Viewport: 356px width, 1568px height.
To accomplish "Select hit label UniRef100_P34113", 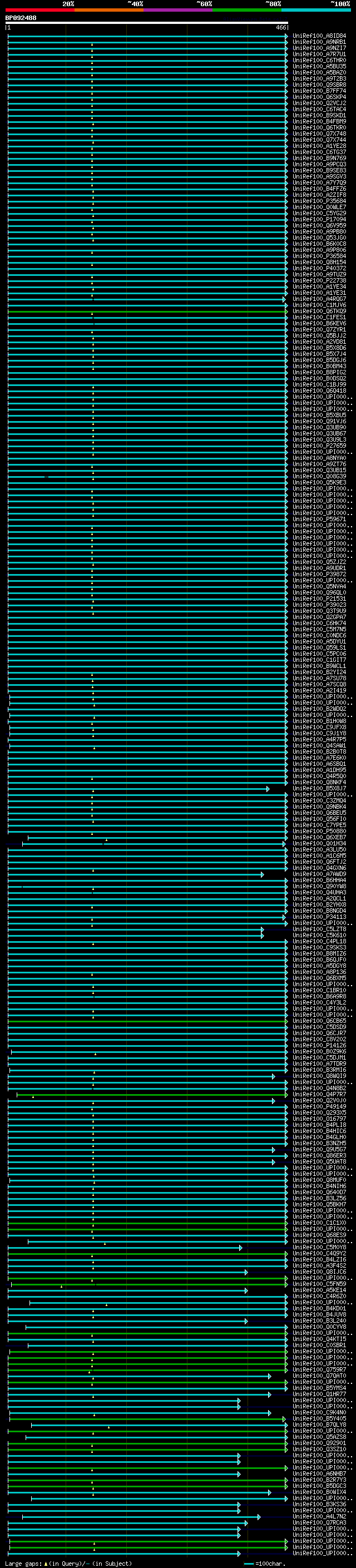I will click(x=319, y=917).
